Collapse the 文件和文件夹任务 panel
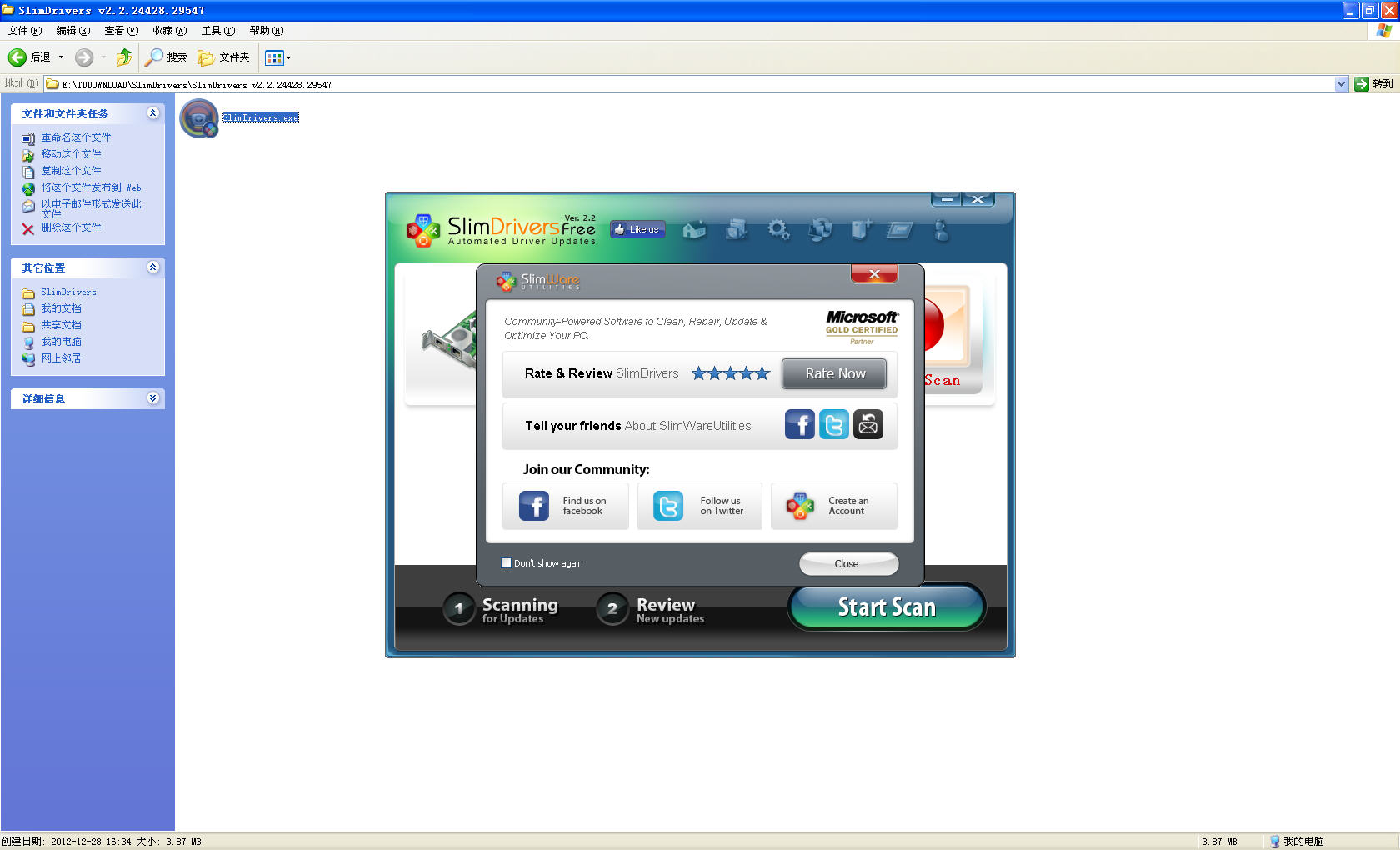Viewport: 1400px width, 850px height. (x=152, y=113)
